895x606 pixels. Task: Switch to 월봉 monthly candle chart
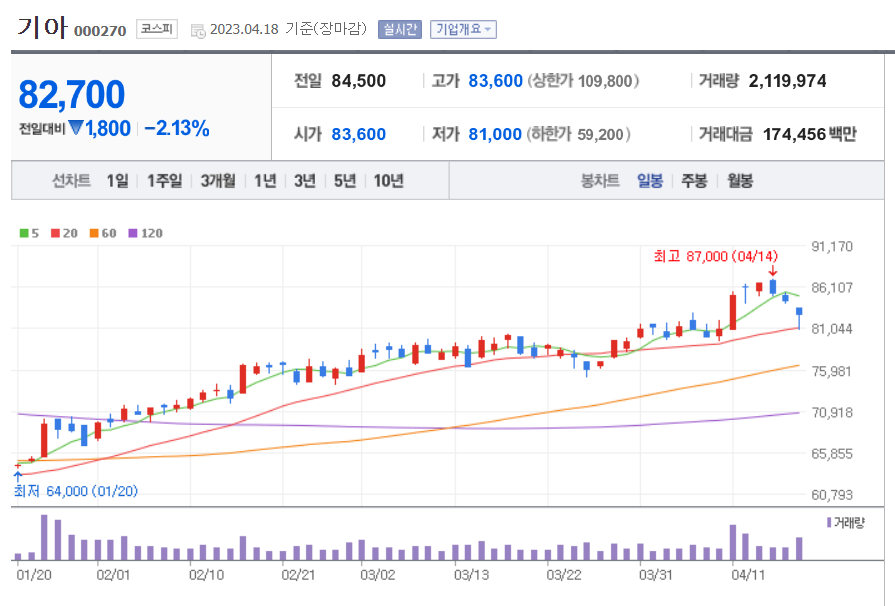click(740, 181)
